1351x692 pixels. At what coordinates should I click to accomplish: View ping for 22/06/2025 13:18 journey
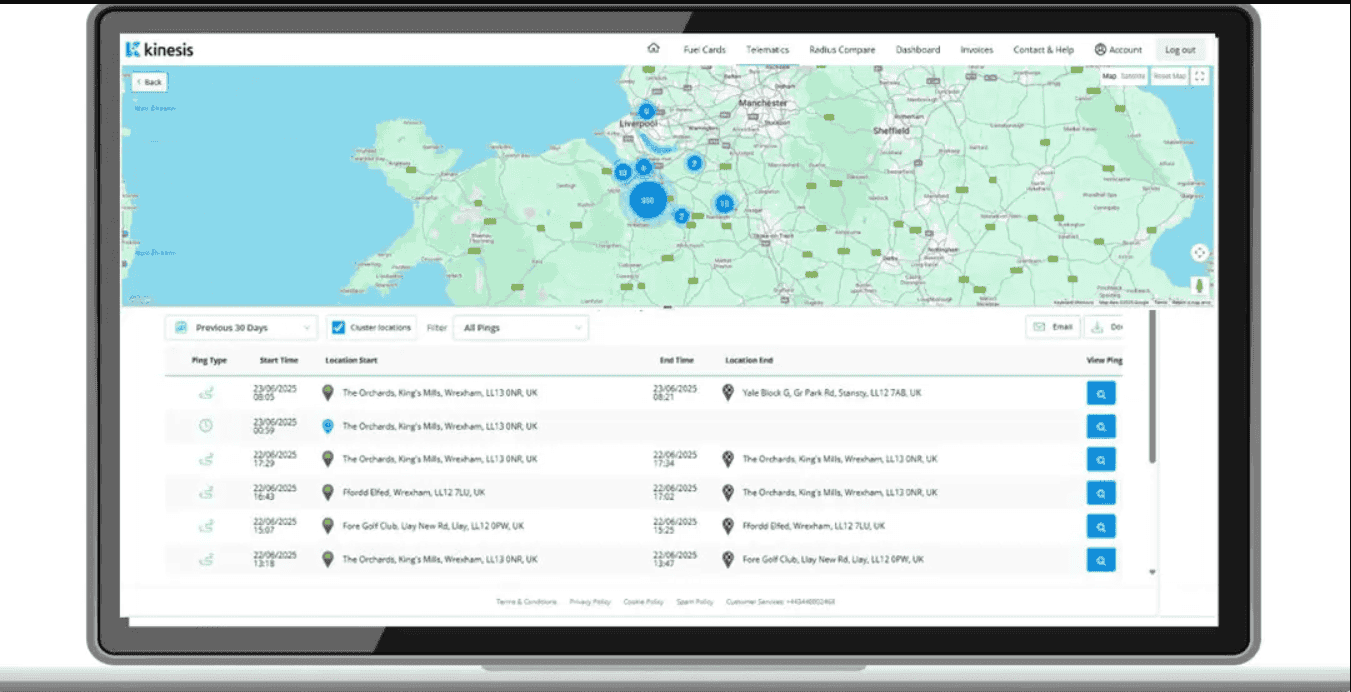(x=1101, y=560)
